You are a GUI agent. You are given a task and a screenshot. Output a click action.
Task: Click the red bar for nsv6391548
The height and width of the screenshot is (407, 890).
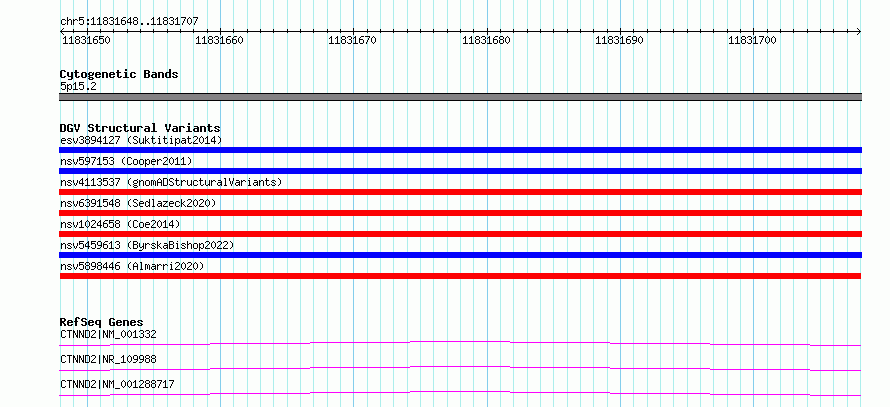(x=460, y=213)
